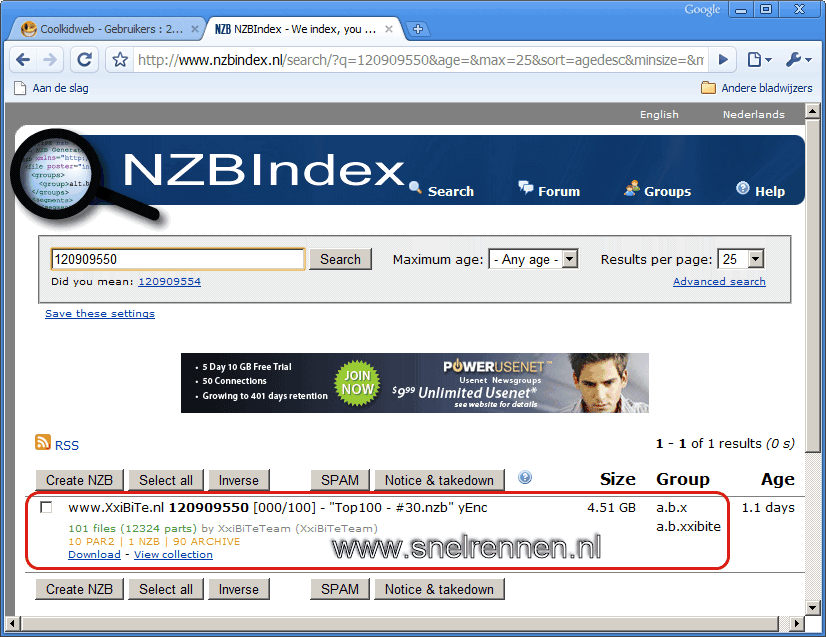
Task: Click the a.b.xxibite group entry
Action: tap(688, 527)
